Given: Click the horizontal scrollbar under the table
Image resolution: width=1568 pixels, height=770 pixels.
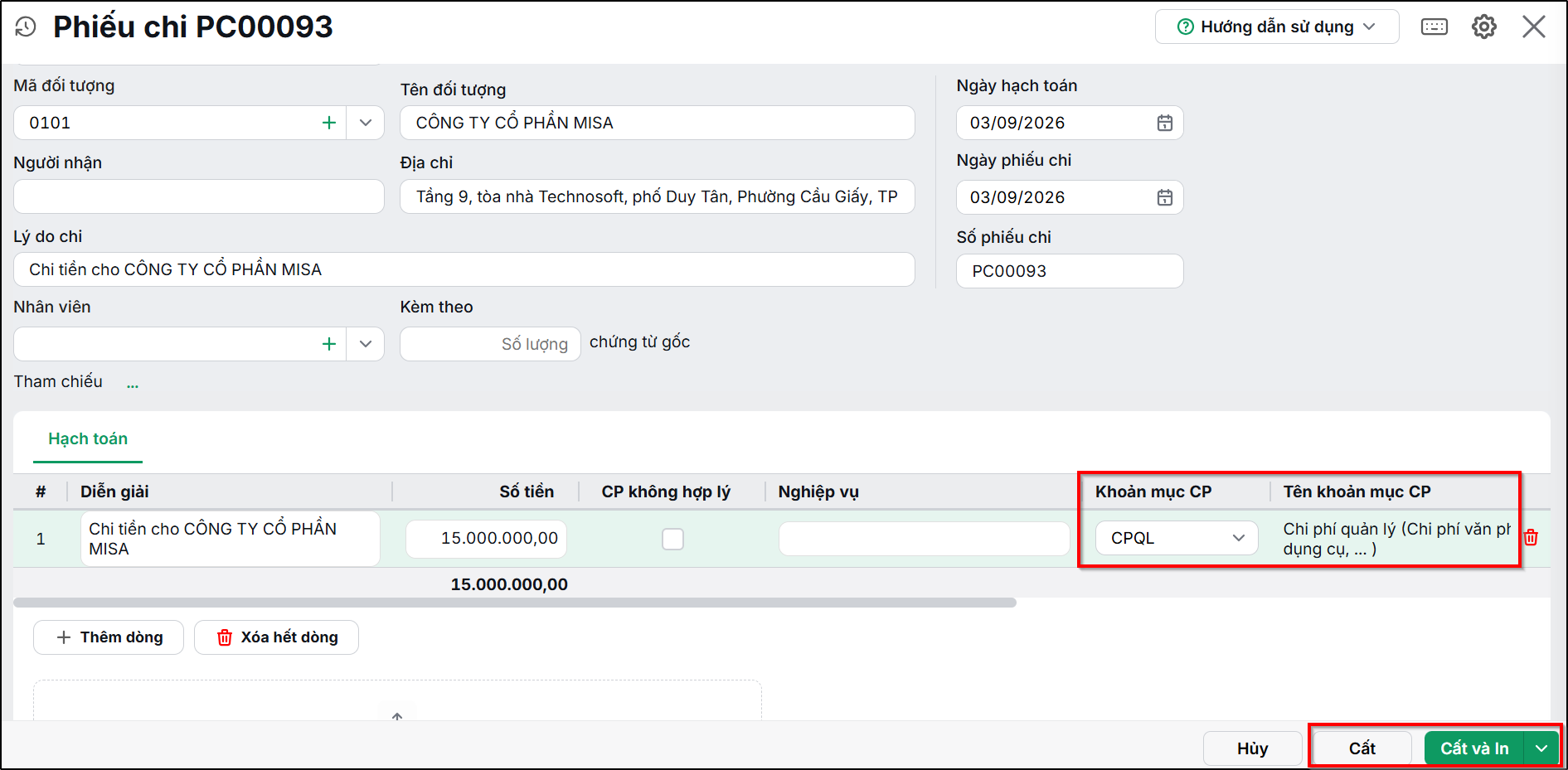Looking at the screenshot, I should point(515,603).
